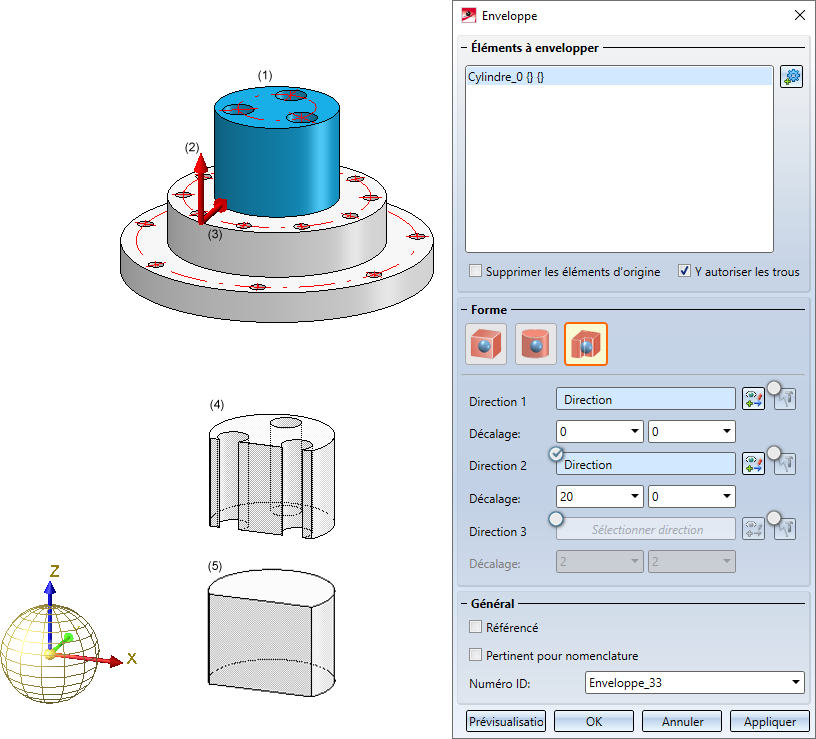Tick the 'Référencé' checkbox
816x739 pixels.
(x=476, y=627)
